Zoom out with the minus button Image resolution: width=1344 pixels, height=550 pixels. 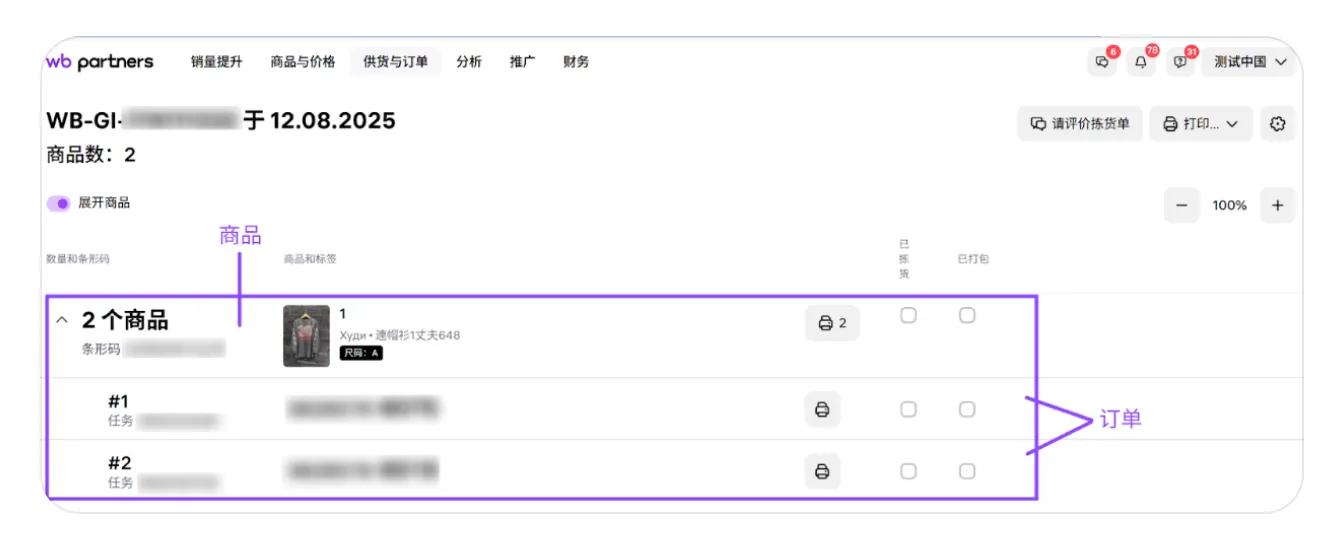(1181, 205)
